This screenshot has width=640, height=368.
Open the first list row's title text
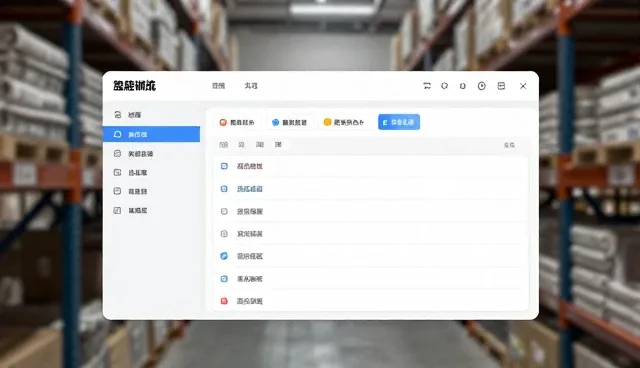pos(250,166)
